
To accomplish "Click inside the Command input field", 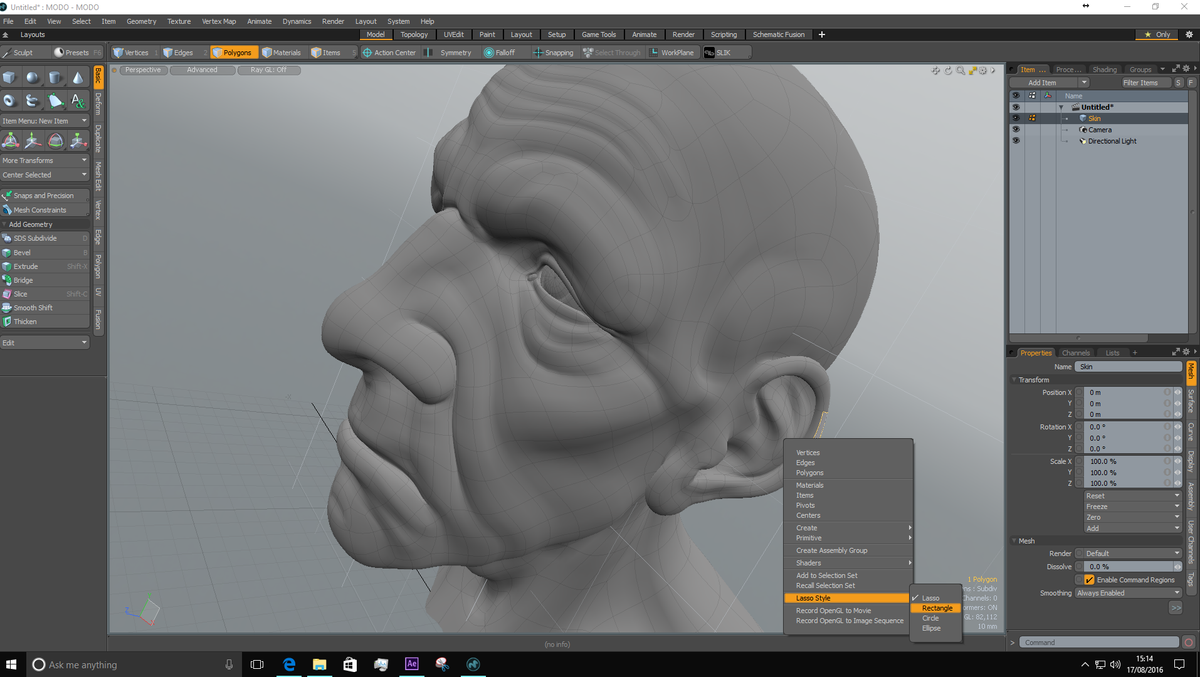I will pos(1100,642).
